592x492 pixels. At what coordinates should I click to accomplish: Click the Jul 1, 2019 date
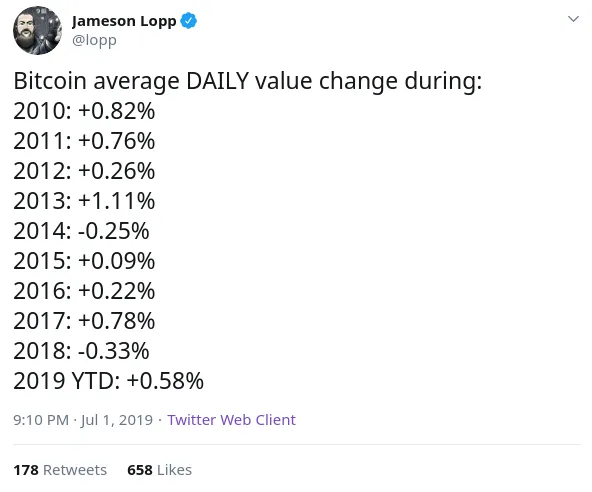click(117, 420)
